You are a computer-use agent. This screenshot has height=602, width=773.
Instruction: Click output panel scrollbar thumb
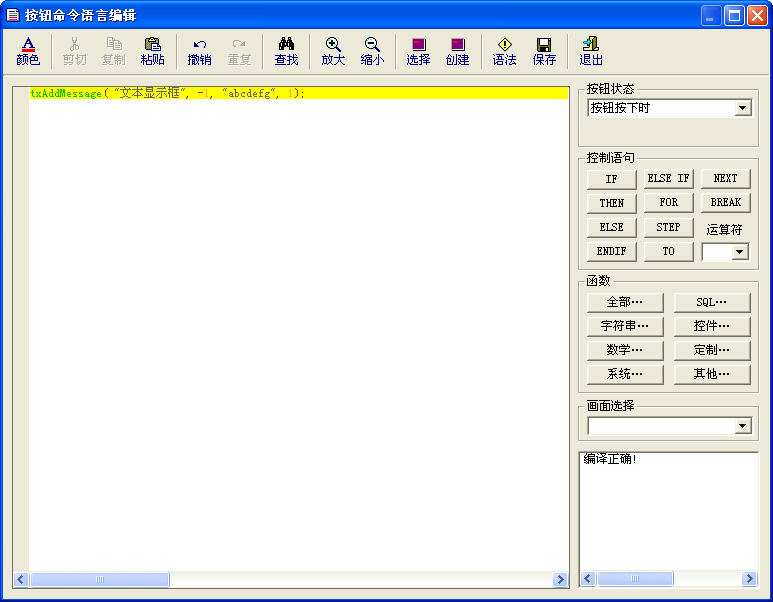635,578
